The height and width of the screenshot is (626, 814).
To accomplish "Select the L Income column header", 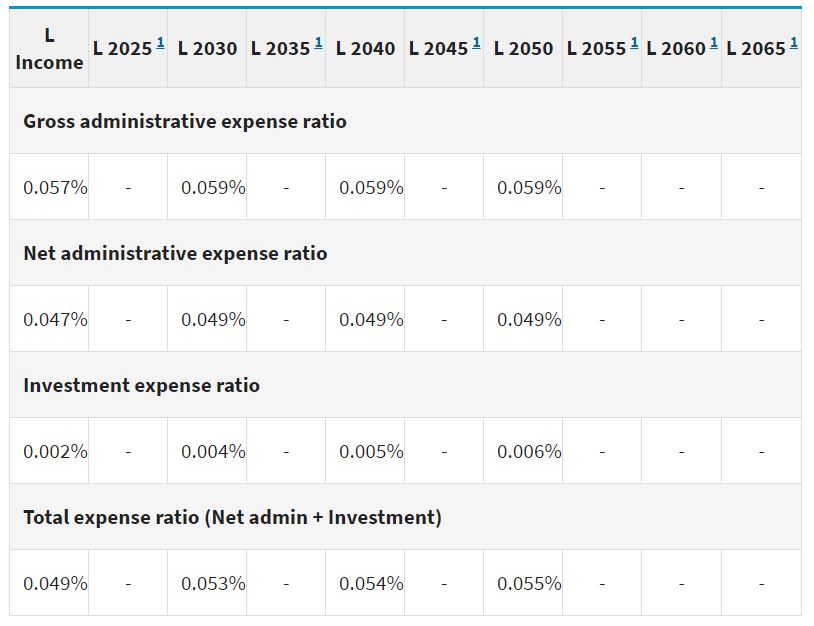I will point(49,49).
